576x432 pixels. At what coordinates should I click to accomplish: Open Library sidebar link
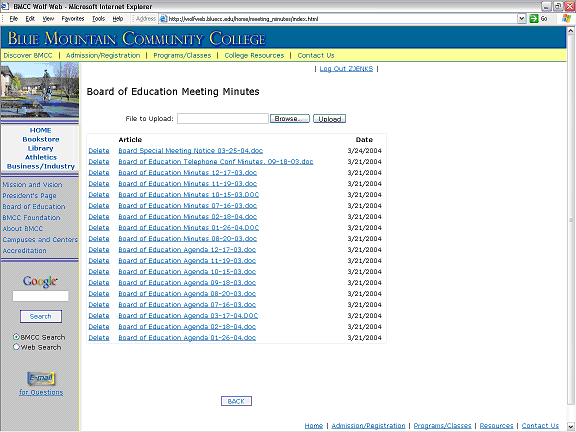point(40,148)
